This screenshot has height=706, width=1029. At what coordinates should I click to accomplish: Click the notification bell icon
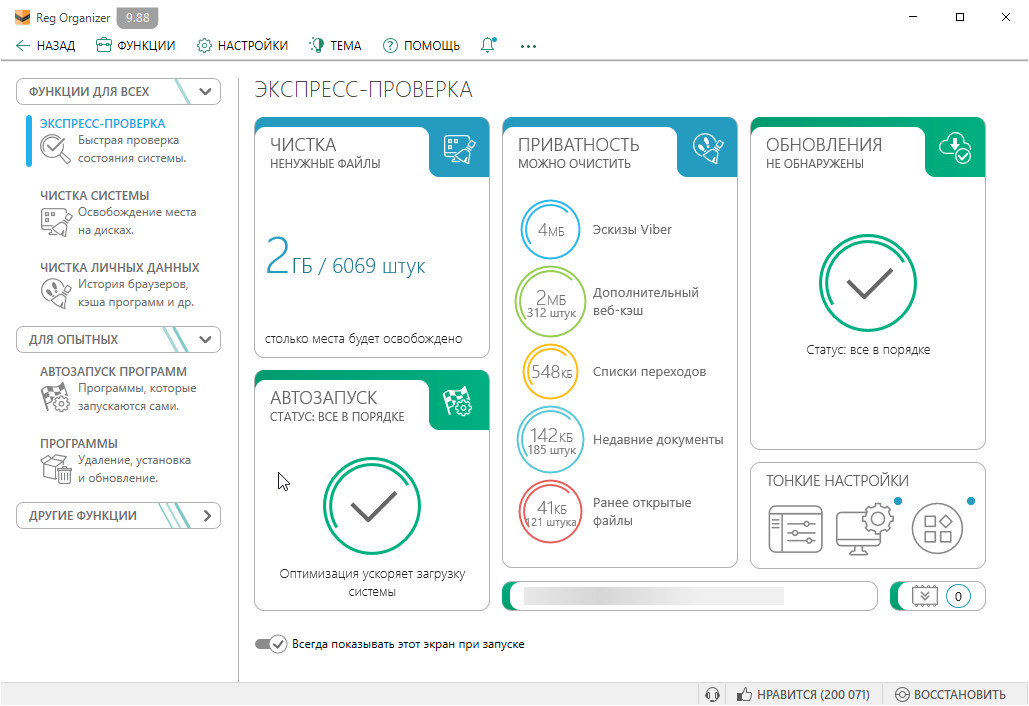(x=488, y=45)
